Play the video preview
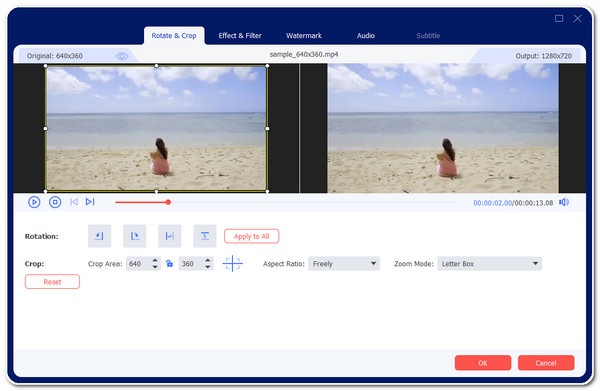Viewport: 600px width, 391px height. pos(34,202)
